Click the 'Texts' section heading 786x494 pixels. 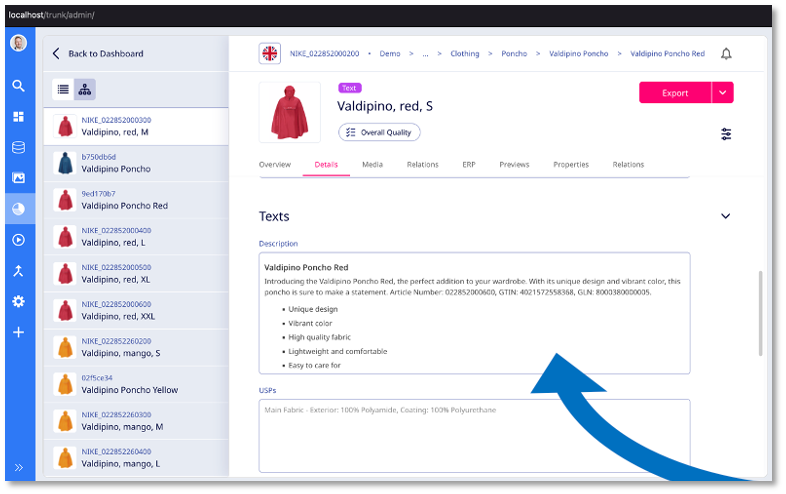(x=274, y=216)
